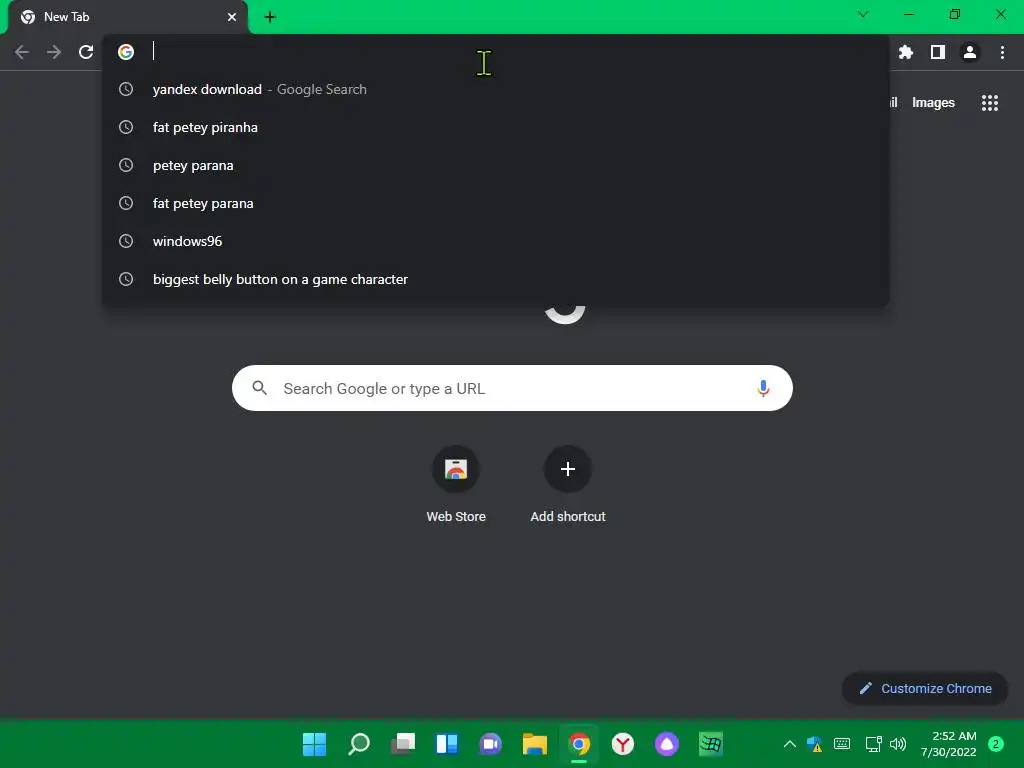1024x768 pixels.
Task: Toggle the side panel icon
Action: point(938,52)
